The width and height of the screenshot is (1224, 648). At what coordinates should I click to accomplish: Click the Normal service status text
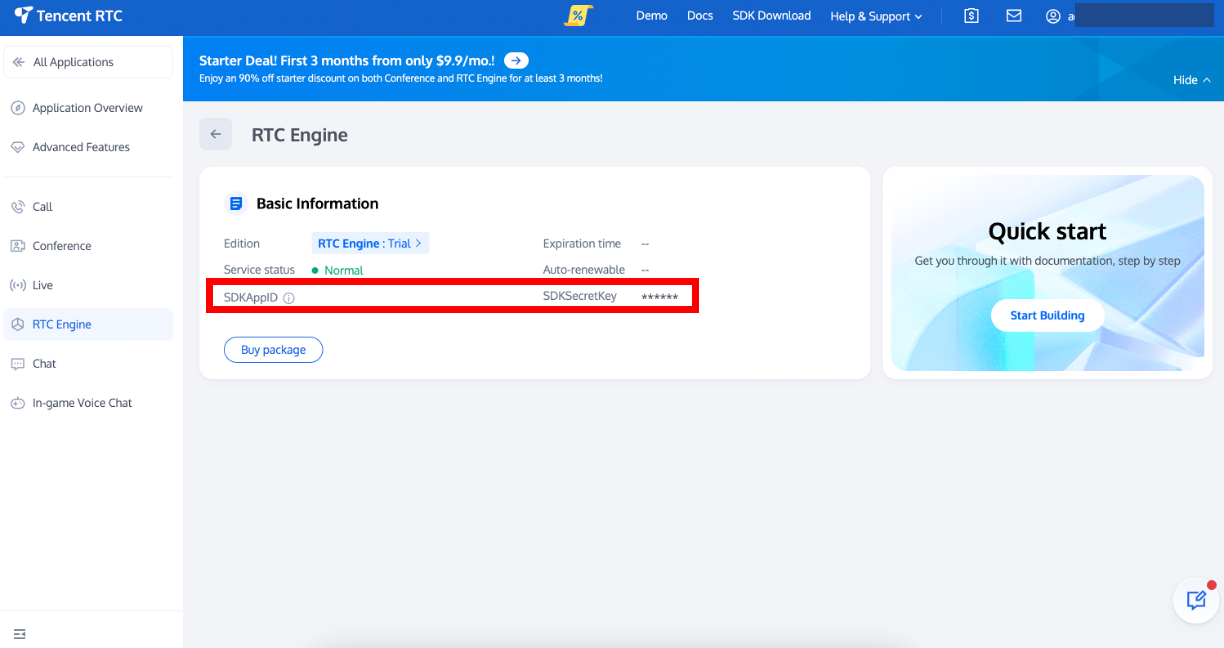coord(344,271)
